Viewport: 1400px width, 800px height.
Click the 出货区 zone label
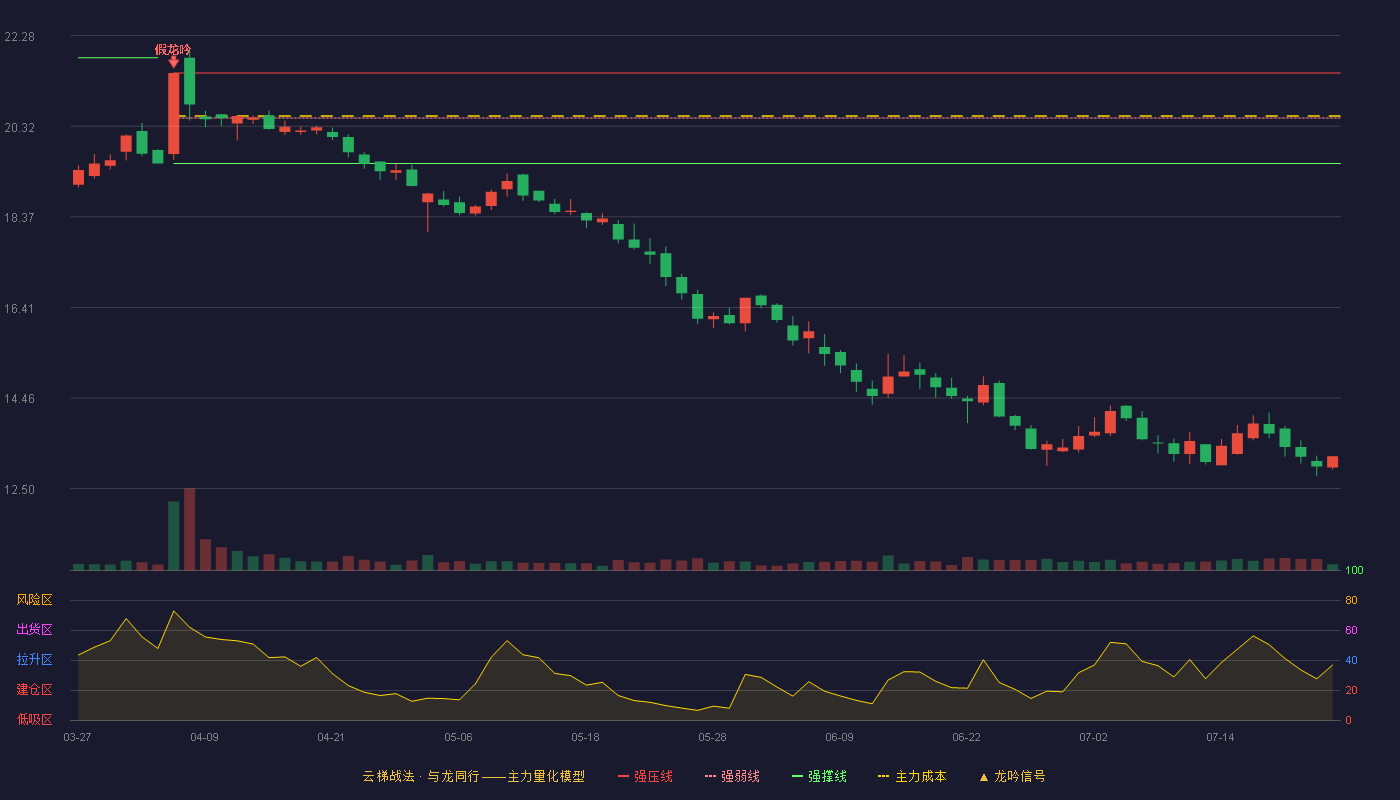click(x=34, y=630)
